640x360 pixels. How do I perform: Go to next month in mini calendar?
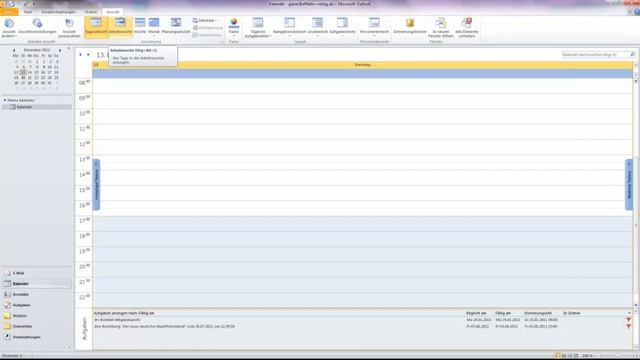click(60, 50)
